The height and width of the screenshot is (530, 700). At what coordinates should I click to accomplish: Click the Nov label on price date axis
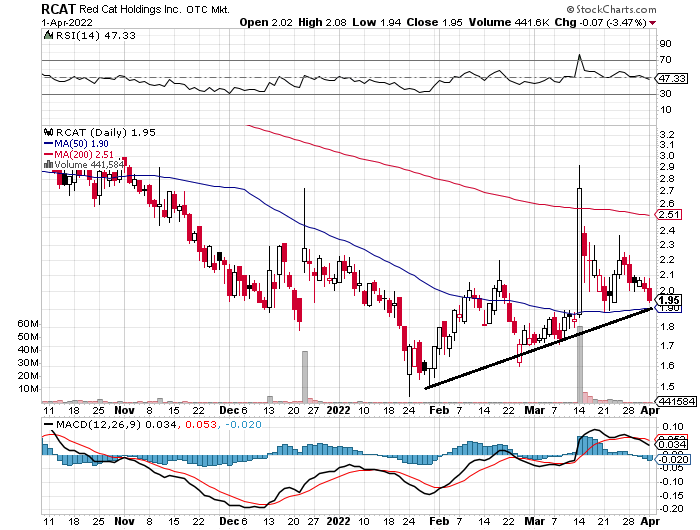pos(124,410)
